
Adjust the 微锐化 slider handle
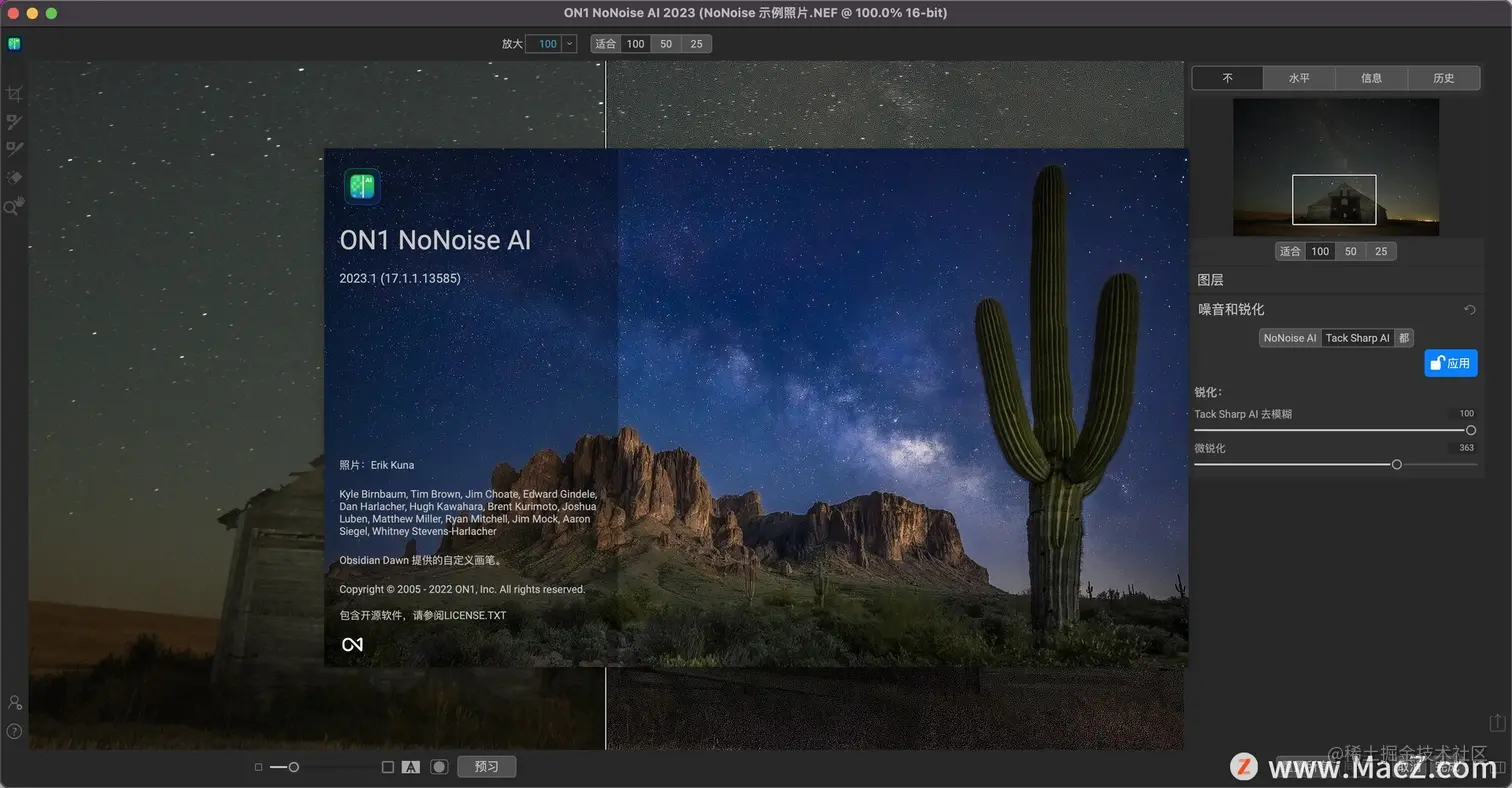coord(1396,464)
